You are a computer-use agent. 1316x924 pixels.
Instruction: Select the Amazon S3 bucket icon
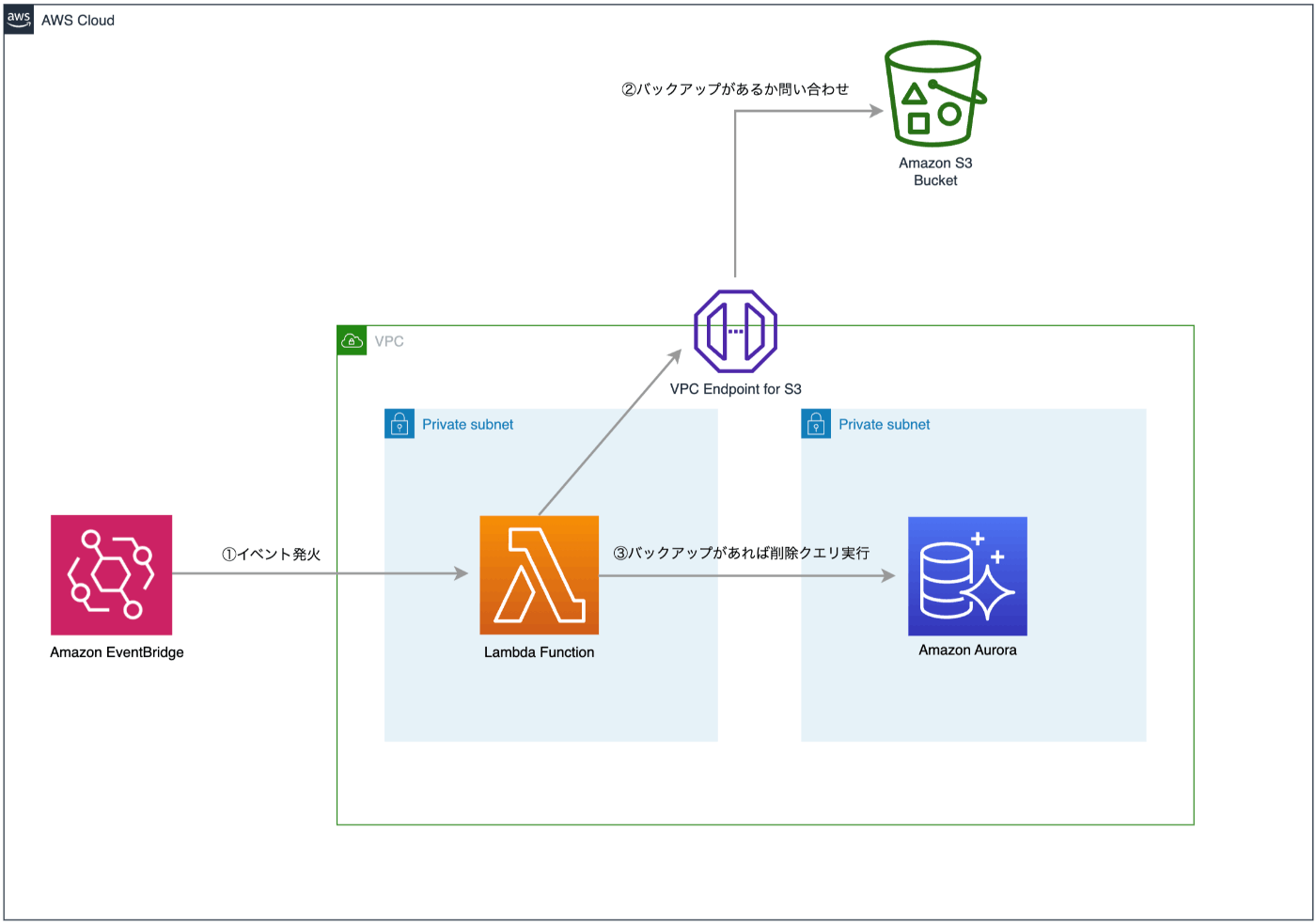pos(935,93)
